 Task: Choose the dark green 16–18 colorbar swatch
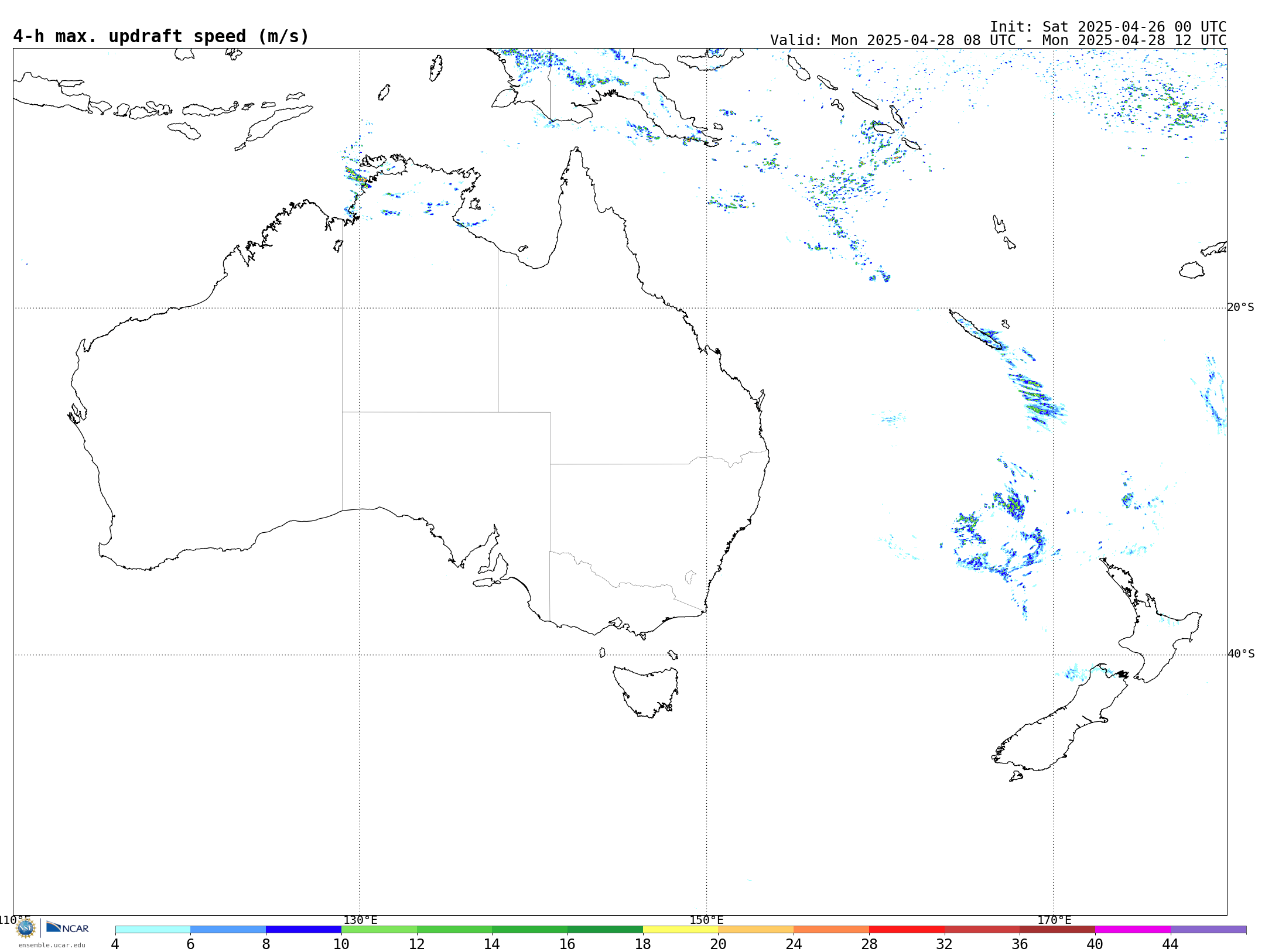[x=605, y=930]
